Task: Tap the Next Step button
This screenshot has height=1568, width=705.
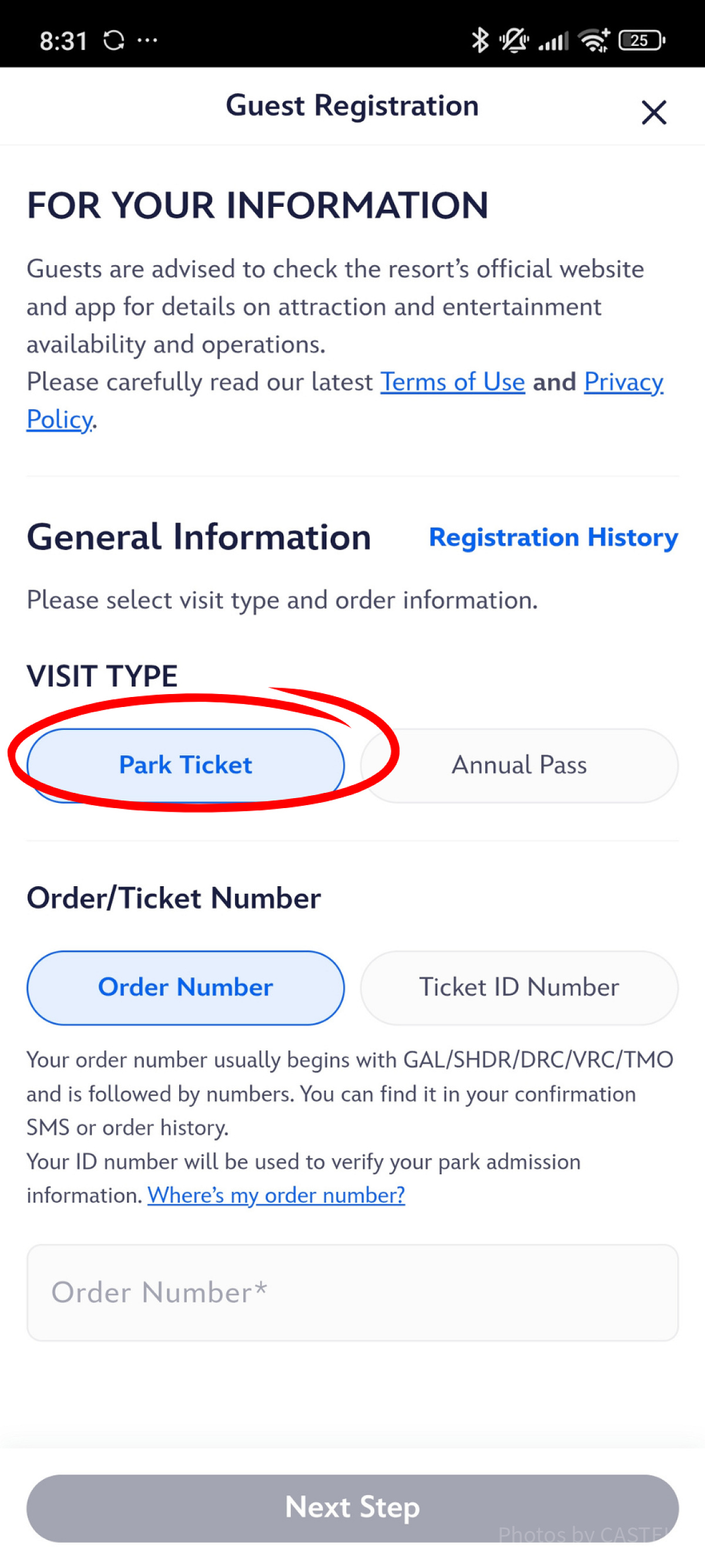Action: coord(352,1507)
